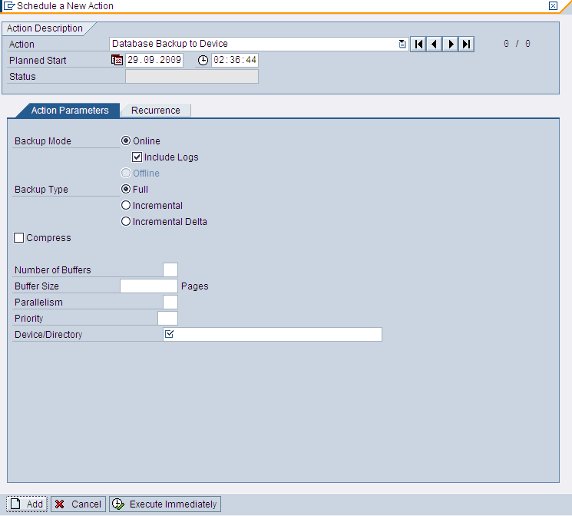Click the required-entry icon in Device/Directory
Viewport: 572px width, 516px height.
coord(169,334)
